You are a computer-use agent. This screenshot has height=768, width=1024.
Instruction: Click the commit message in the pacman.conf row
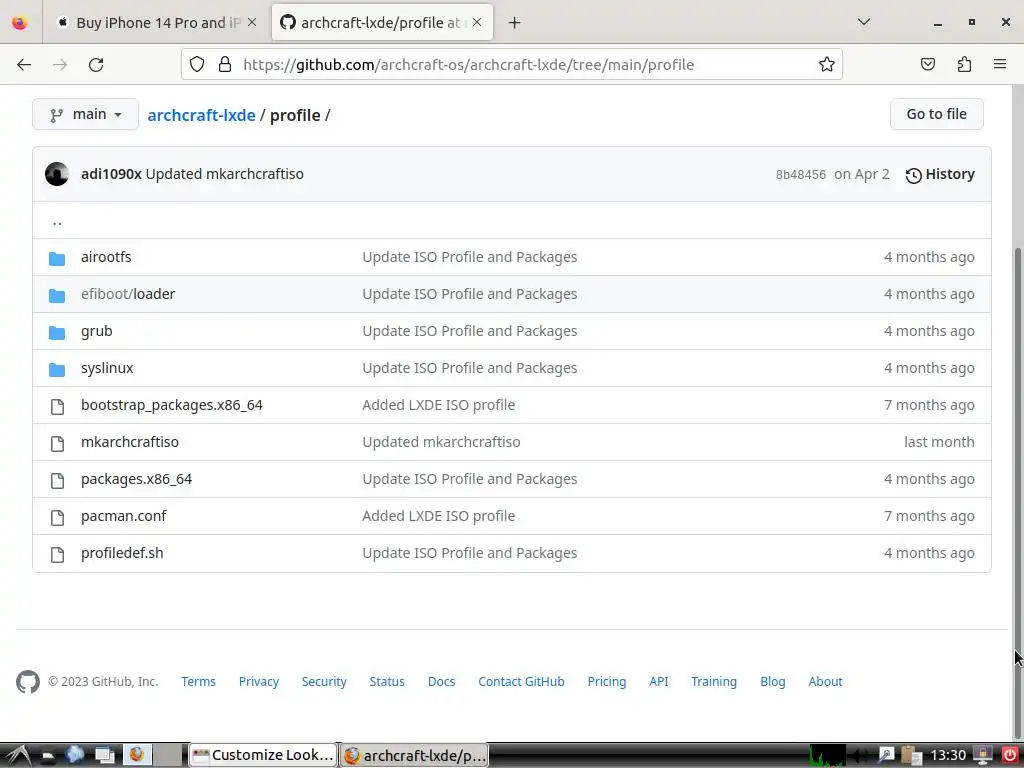pyautogui.click(x=439, y=516)
